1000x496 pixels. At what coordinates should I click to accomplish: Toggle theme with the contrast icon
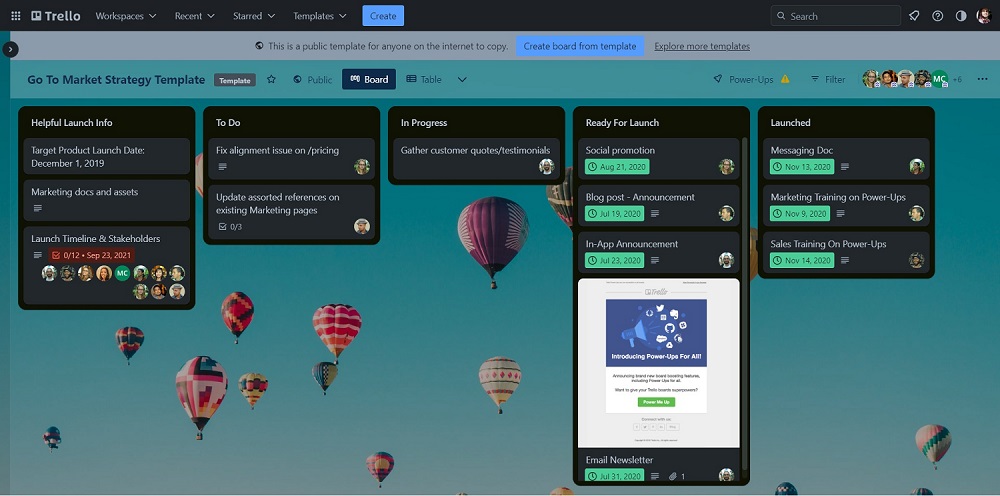coord(961,16)
